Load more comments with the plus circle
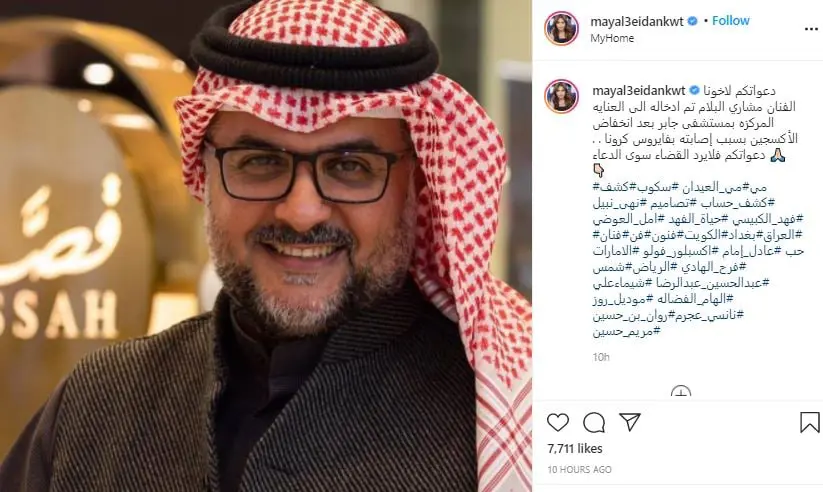Image resolution: width=823 pixels, height=492 pixels. click(x=681, y=392)
